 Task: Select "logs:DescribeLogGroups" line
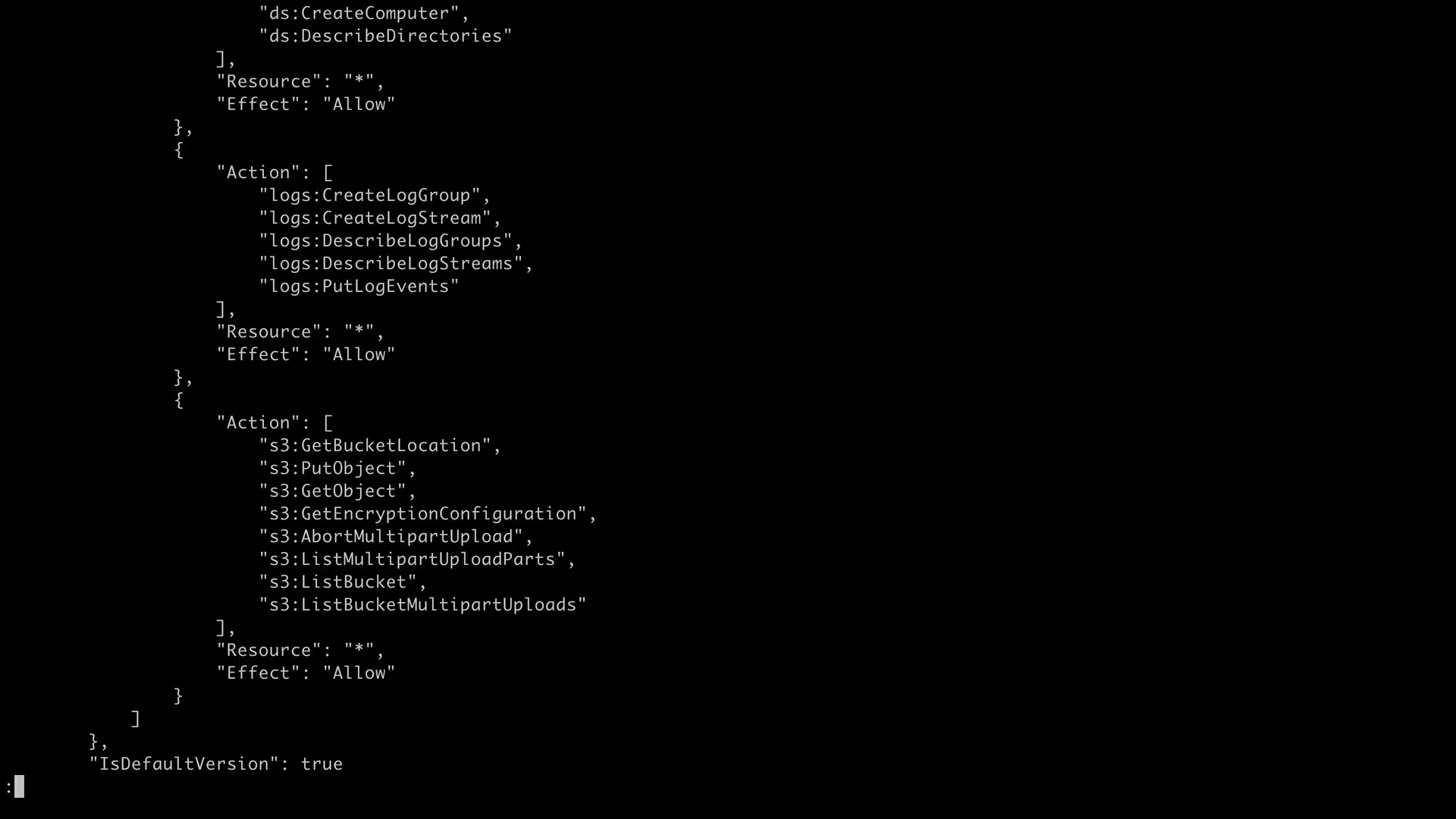(391, 241)
